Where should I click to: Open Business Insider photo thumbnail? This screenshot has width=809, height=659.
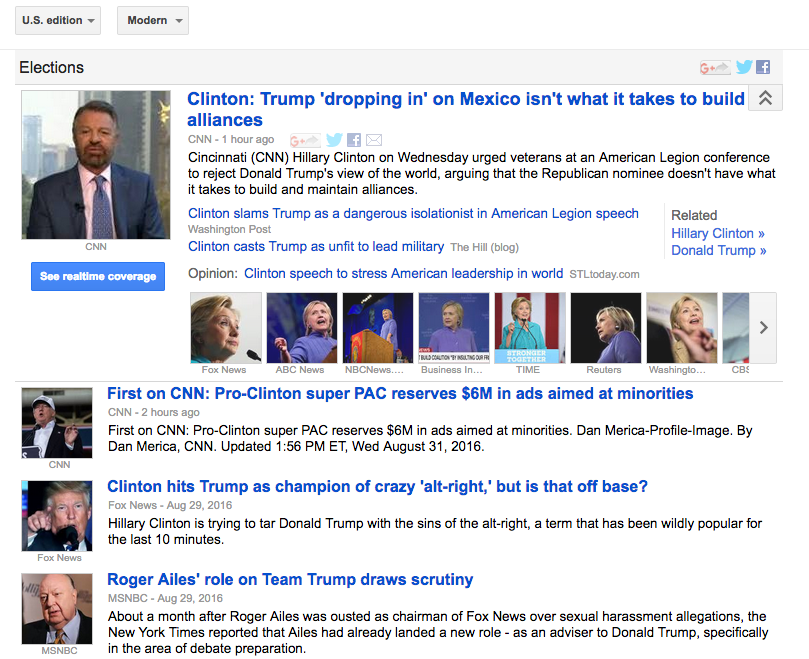click(x=454, y=328)
